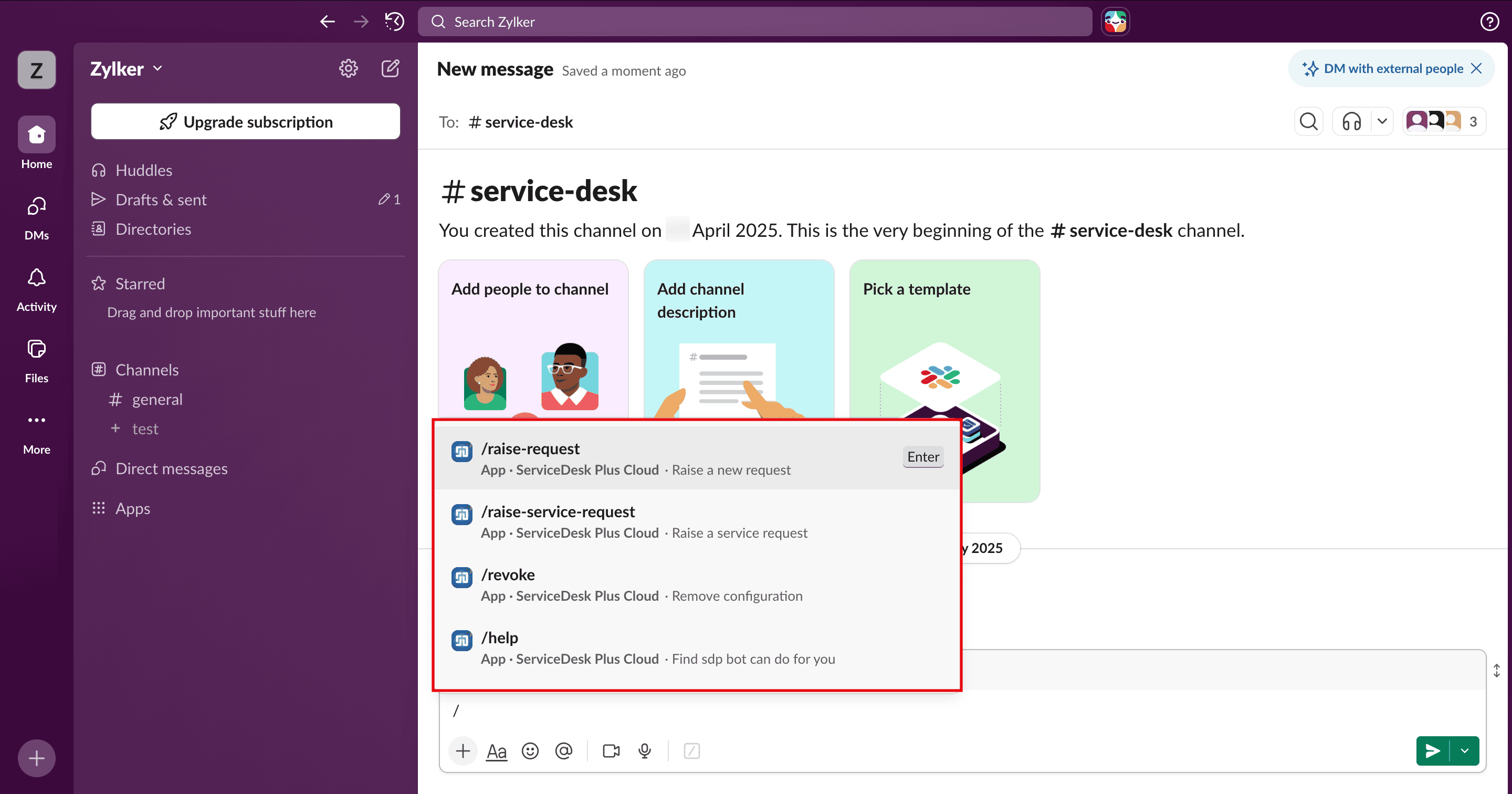The image size is (1512, 794).
Task: Select the /help command
Action: tap(697, 647)
